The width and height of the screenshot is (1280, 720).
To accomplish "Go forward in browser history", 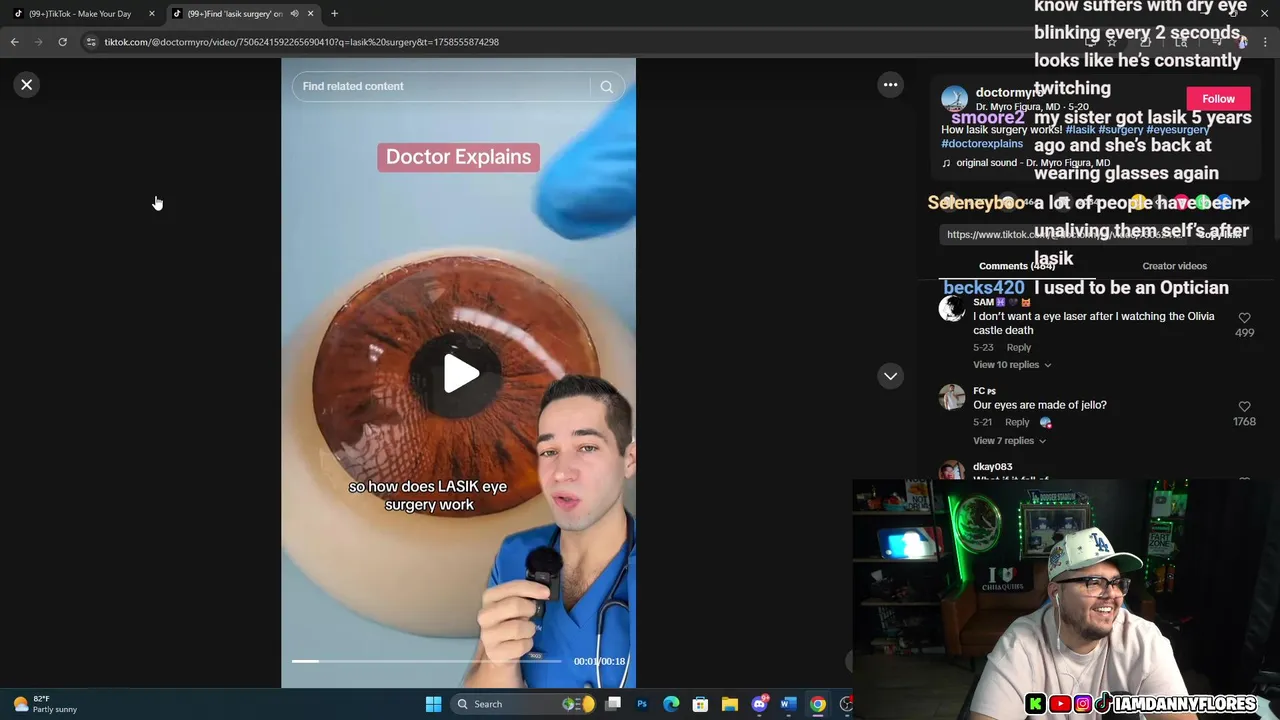I will pyautogui.click(x=38, y=42).
